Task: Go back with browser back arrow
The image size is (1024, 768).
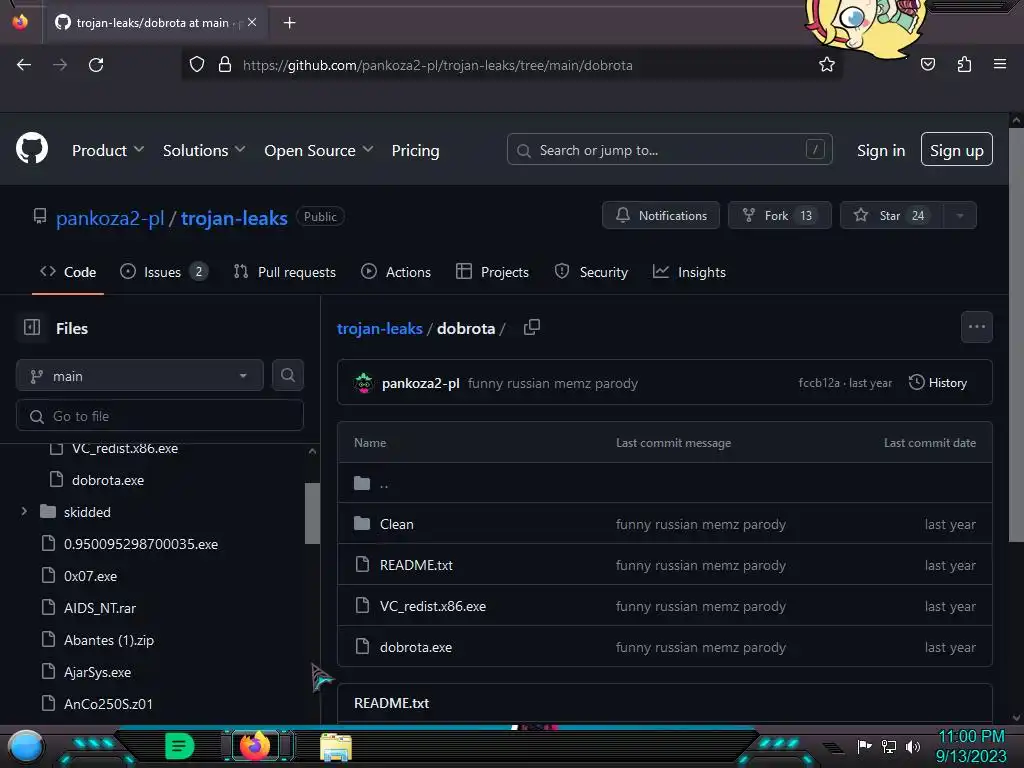Action: 24,65
